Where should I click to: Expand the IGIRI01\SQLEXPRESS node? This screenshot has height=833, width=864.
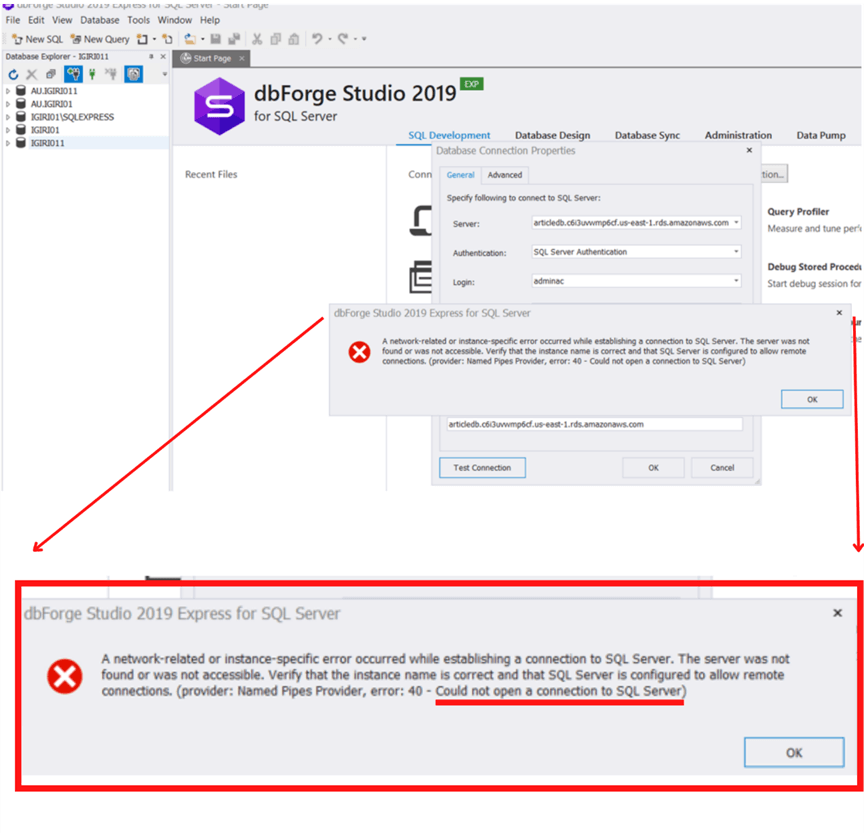pyautogui.click(x=8, y=117)
